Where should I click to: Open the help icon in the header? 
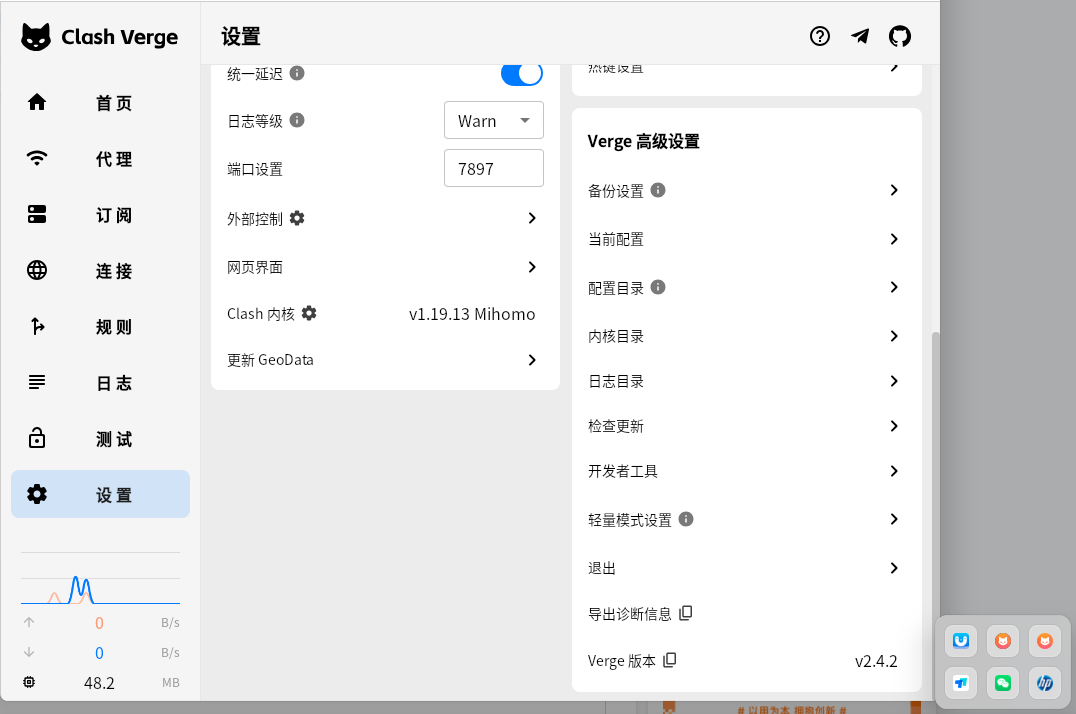pyautogui.click(x=819, y=36)
